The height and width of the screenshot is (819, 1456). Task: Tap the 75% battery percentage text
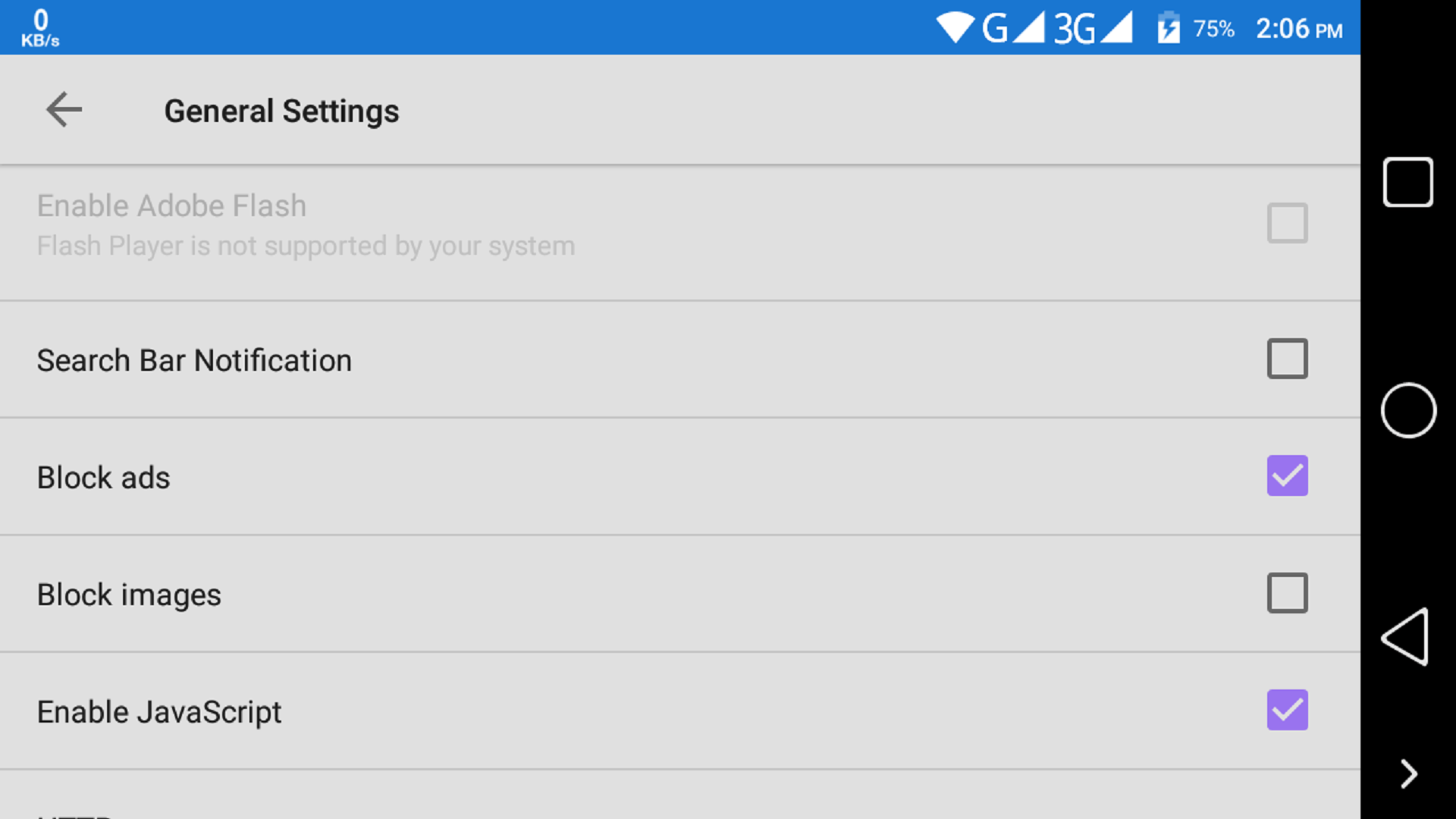pos(1214,29)
